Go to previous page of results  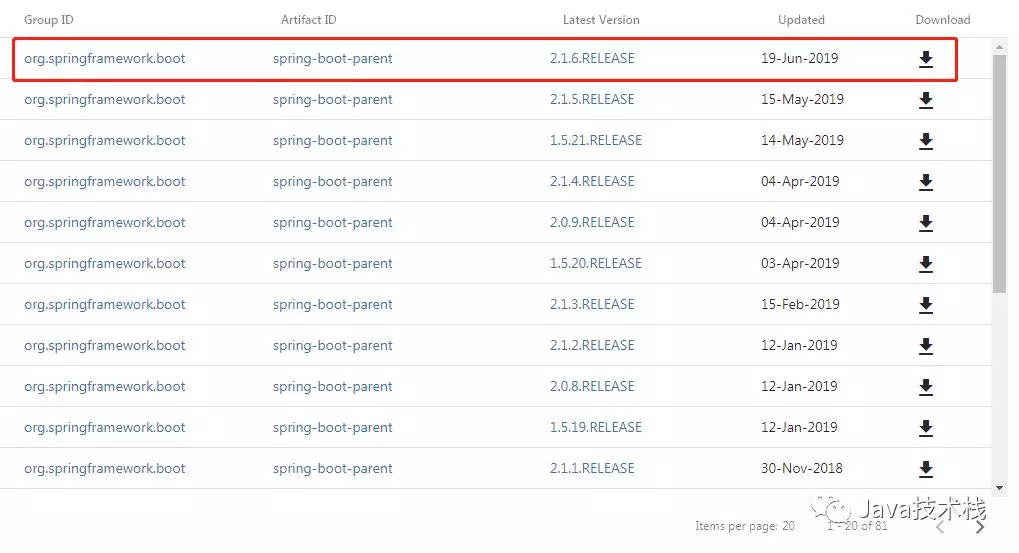click(940, 527)
